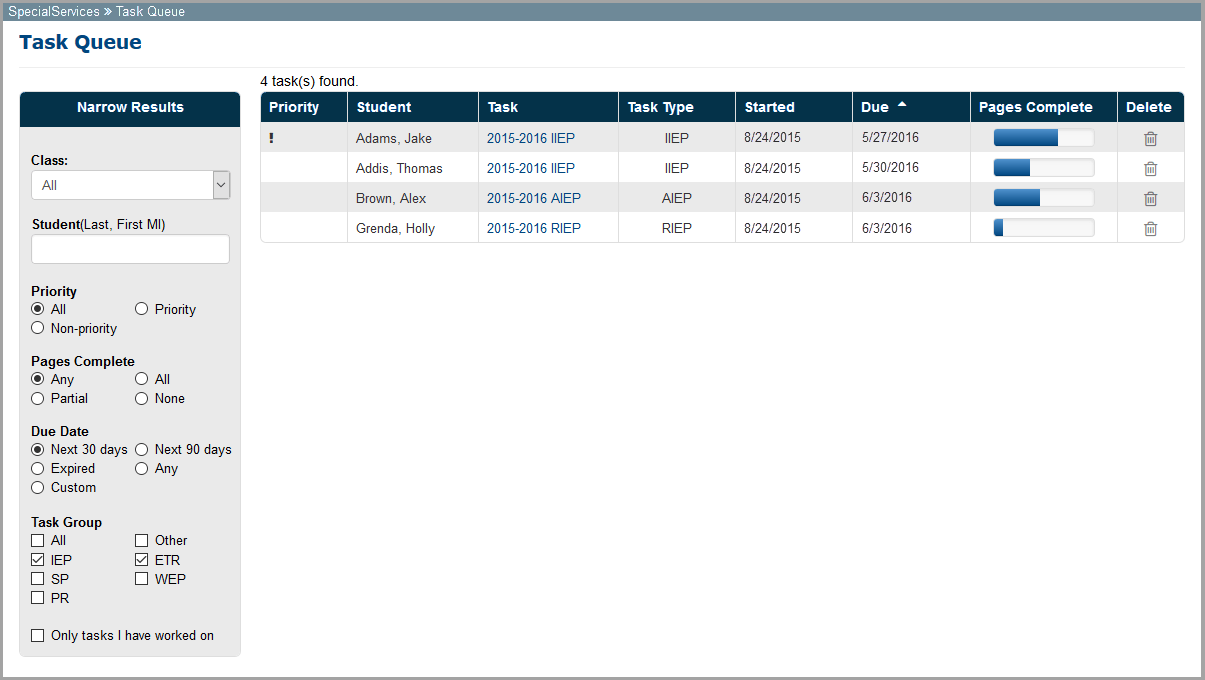Click the due date 5/27/2016

coord(890,138)
